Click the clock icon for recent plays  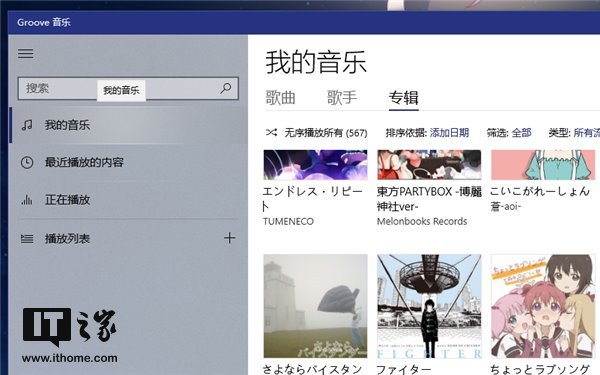click(x=27, y=162)
